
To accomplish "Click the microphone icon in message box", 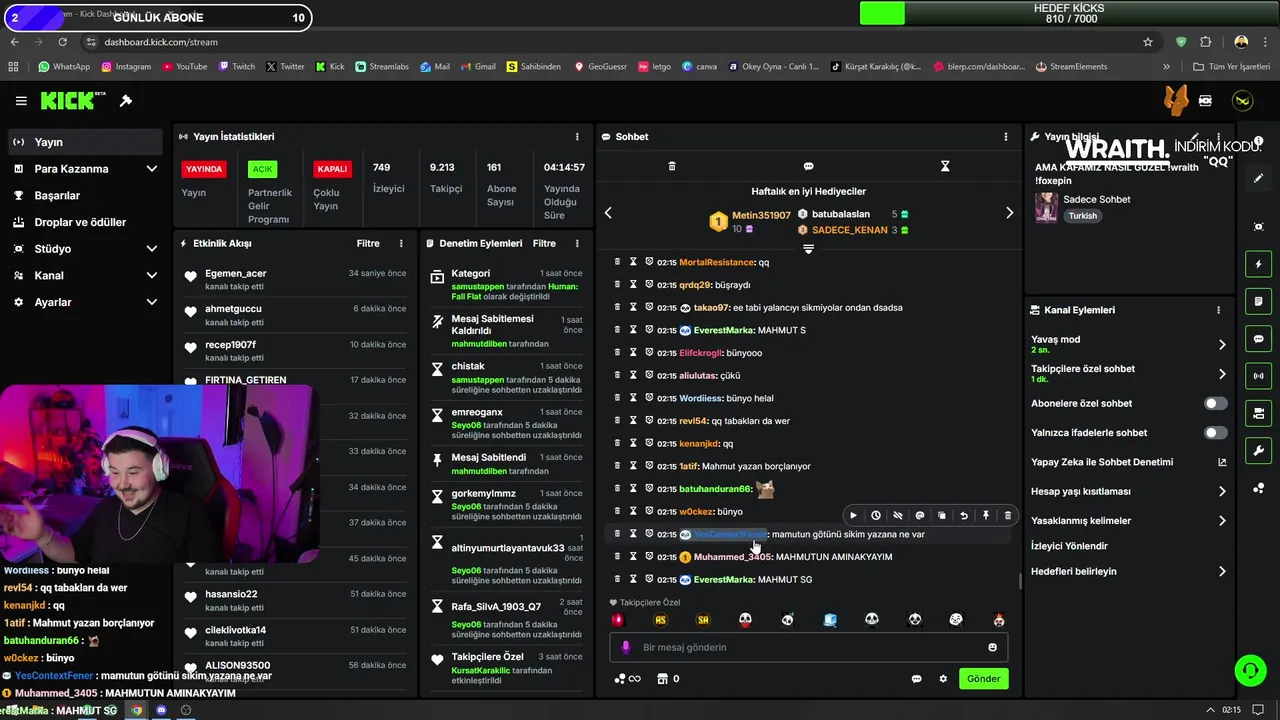I will 626,647.
